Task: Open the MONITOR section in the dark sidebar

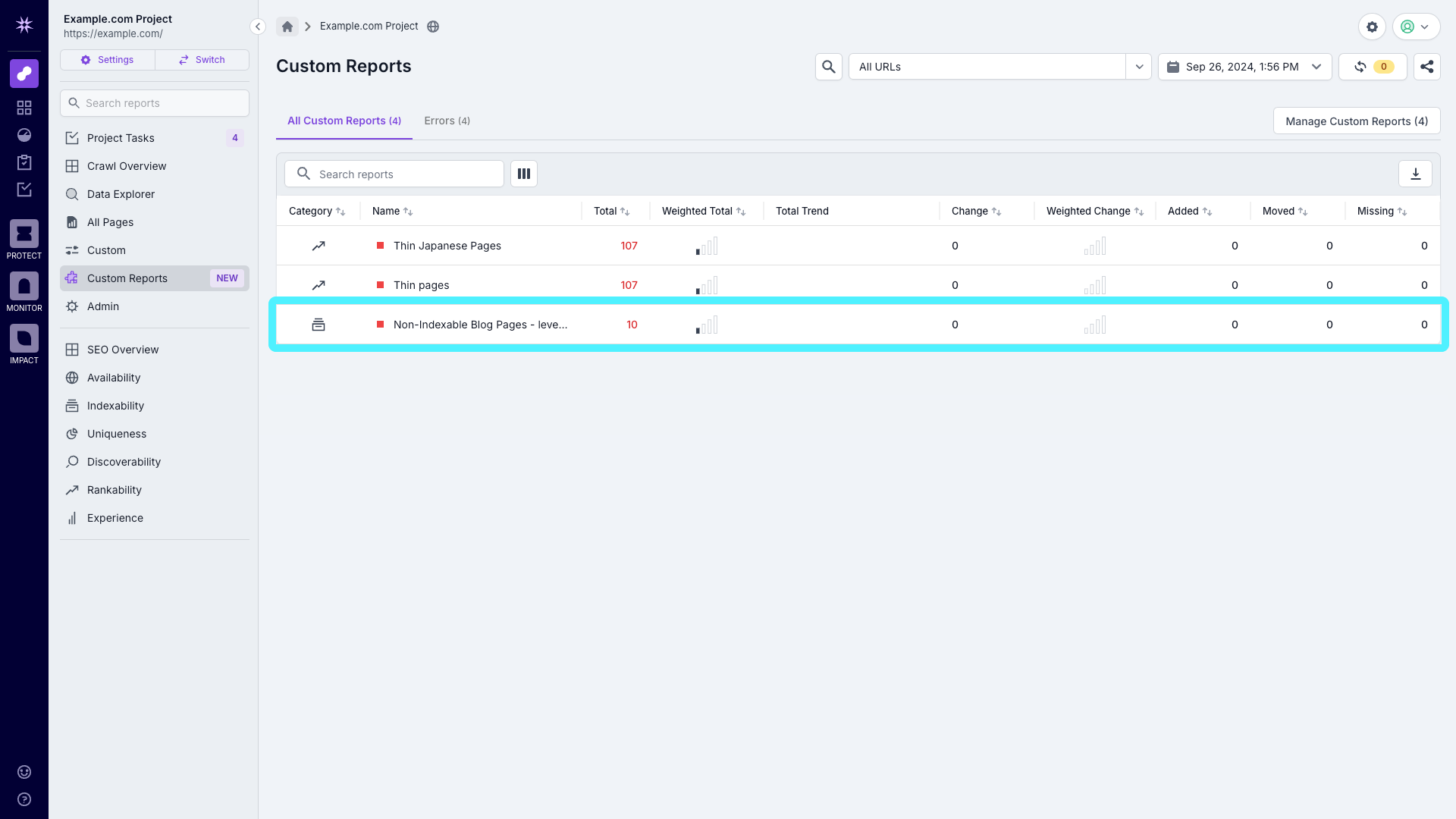Action: pyautogui.click(x=24, y=287)
